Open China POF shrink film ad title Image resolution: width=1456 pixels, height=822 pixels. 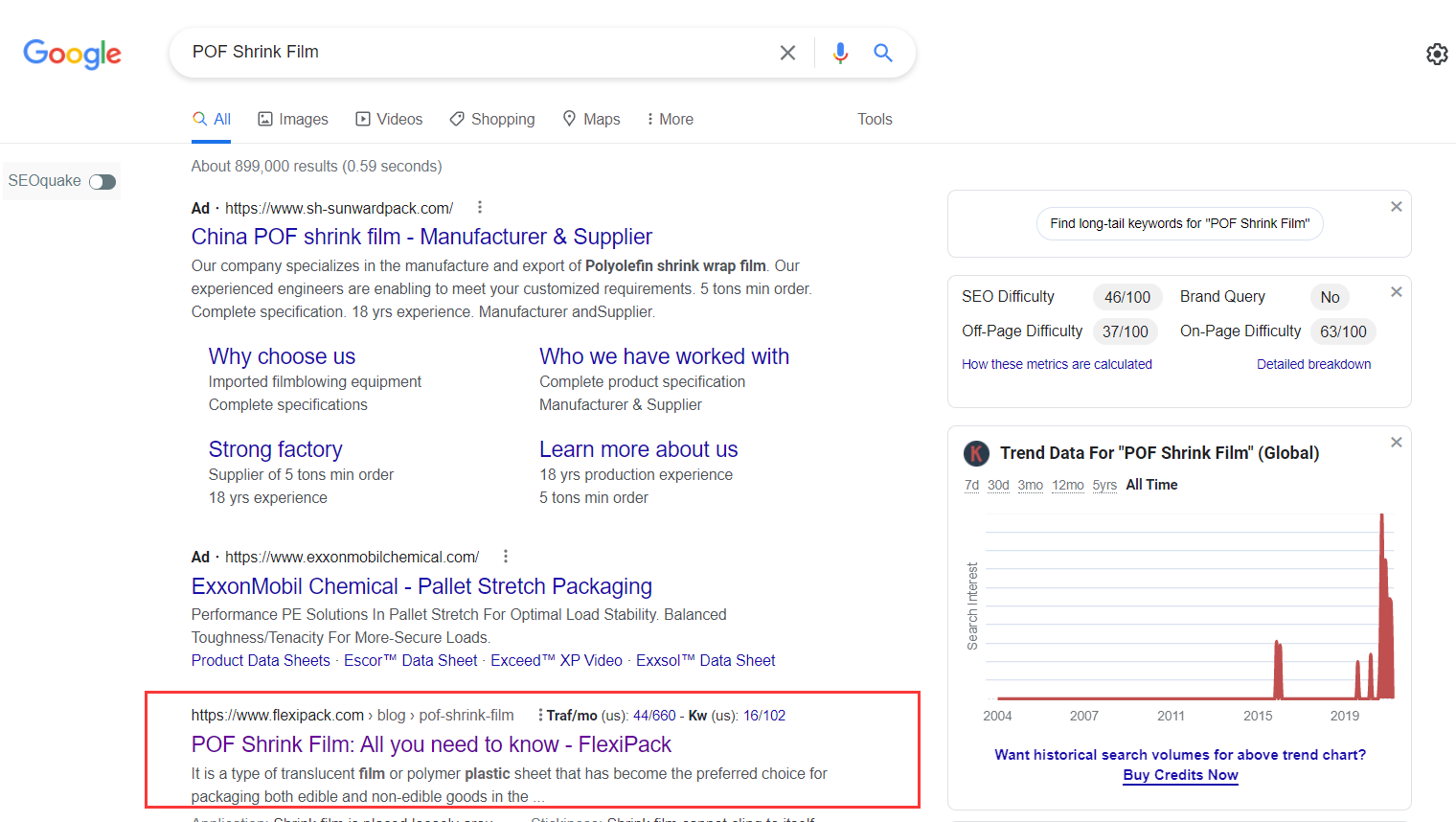(x=421, y=237)
